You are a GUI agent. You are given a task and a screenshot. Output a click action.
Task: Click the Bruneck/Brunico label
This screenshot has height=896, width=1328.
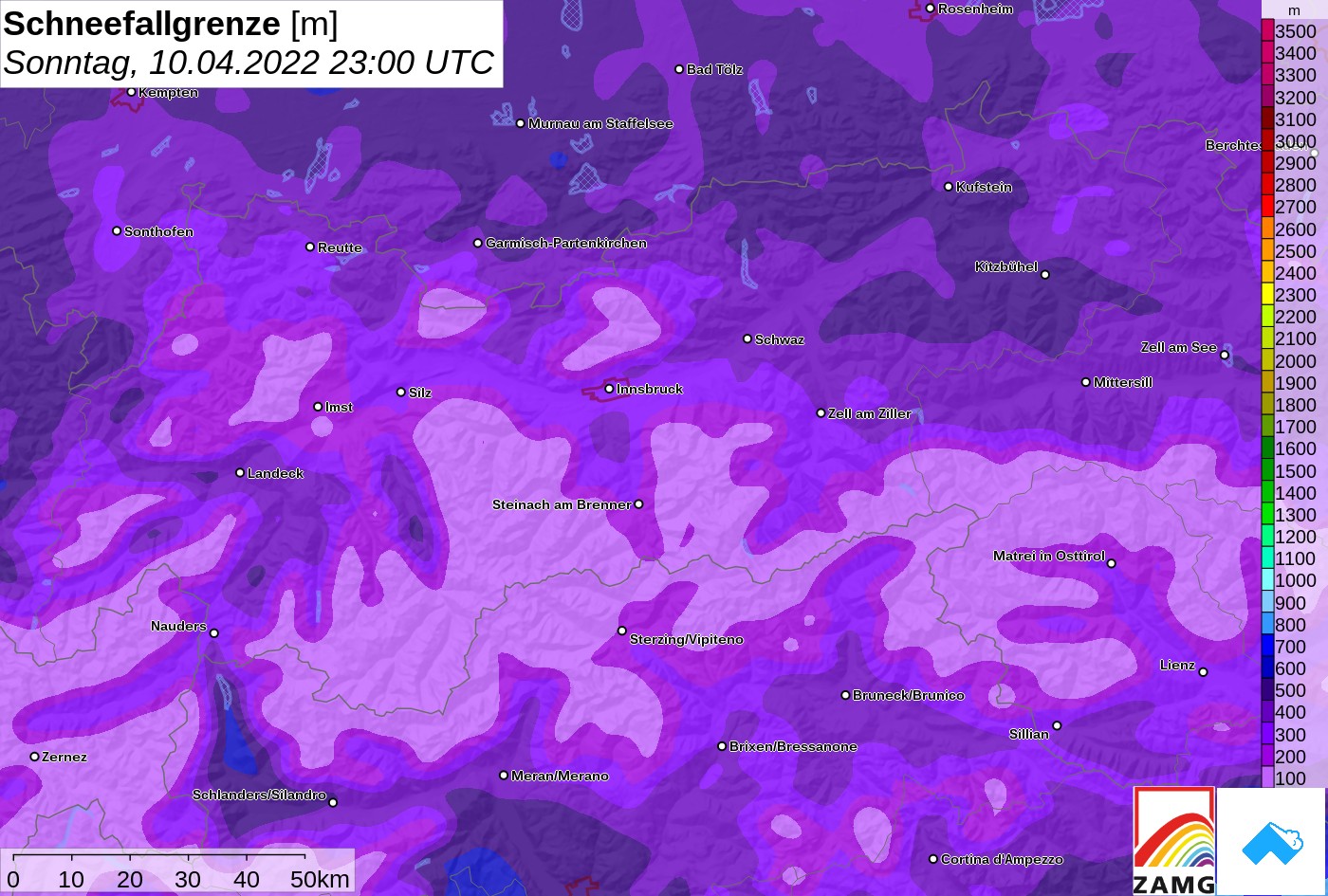[909, 695]
